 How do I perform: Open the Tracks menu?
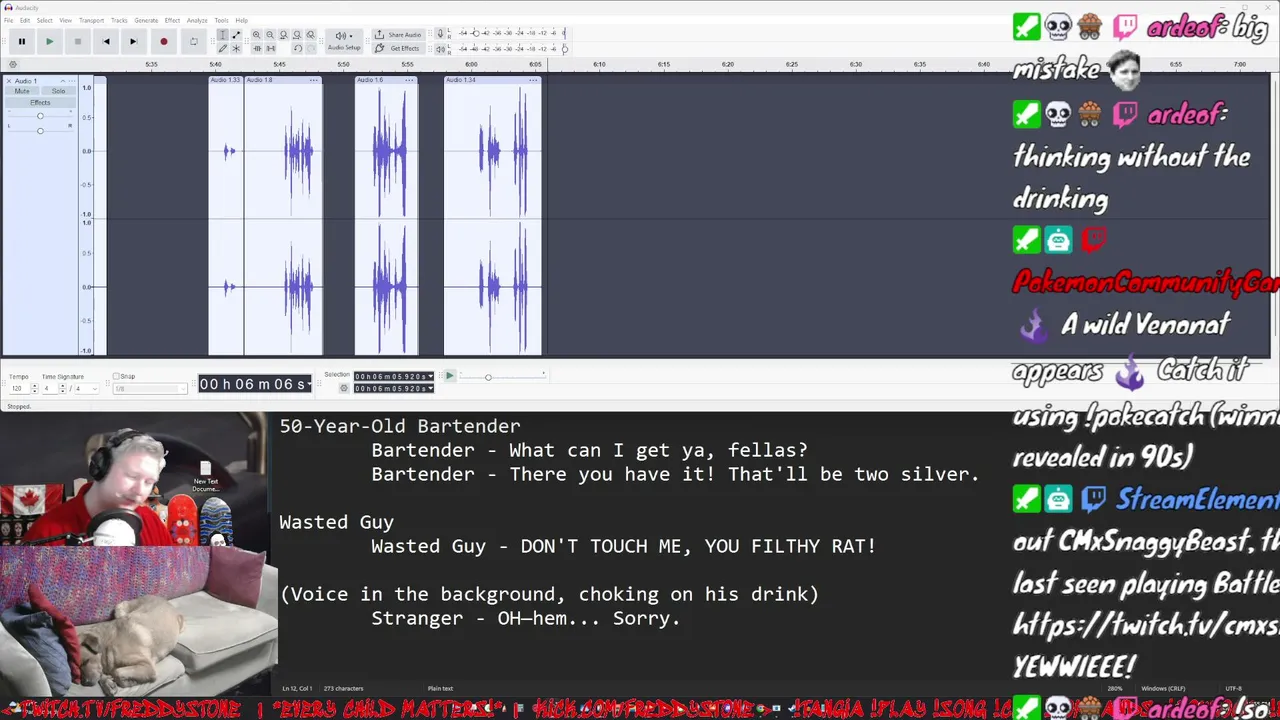click(x=119, y=20)
